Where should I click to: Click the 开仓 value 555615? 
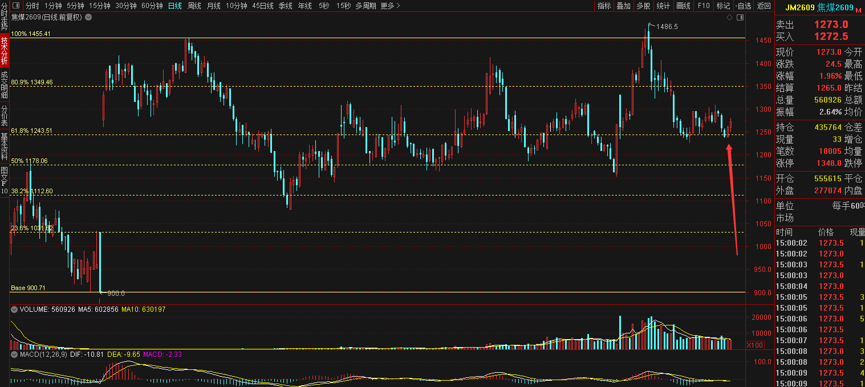click(x=828, y=179)
